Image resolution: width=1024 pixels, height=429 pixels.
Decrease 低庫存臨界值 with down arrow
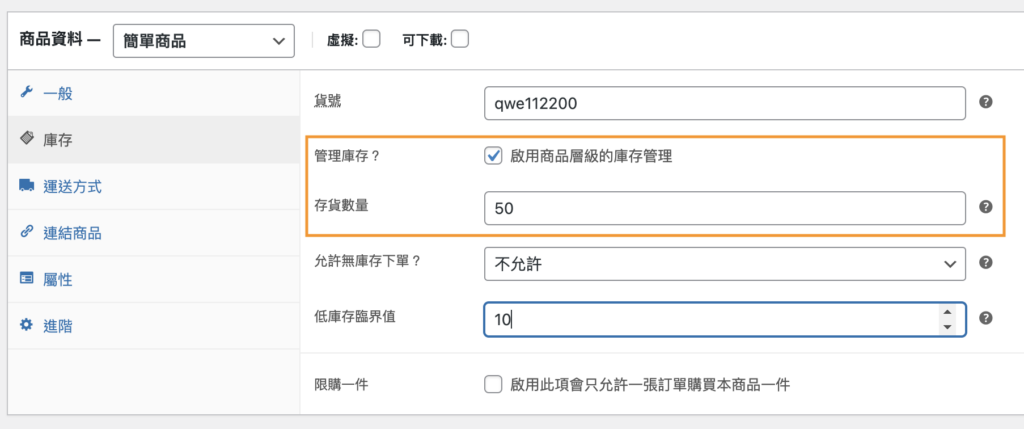click(947, 326)
